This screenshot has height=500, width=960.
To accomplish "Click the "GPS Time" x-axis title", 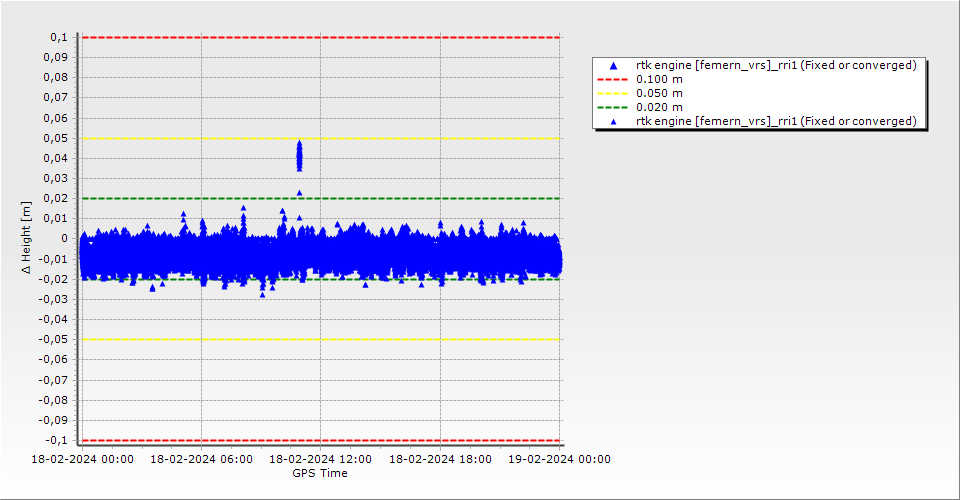I will point(320,473).
